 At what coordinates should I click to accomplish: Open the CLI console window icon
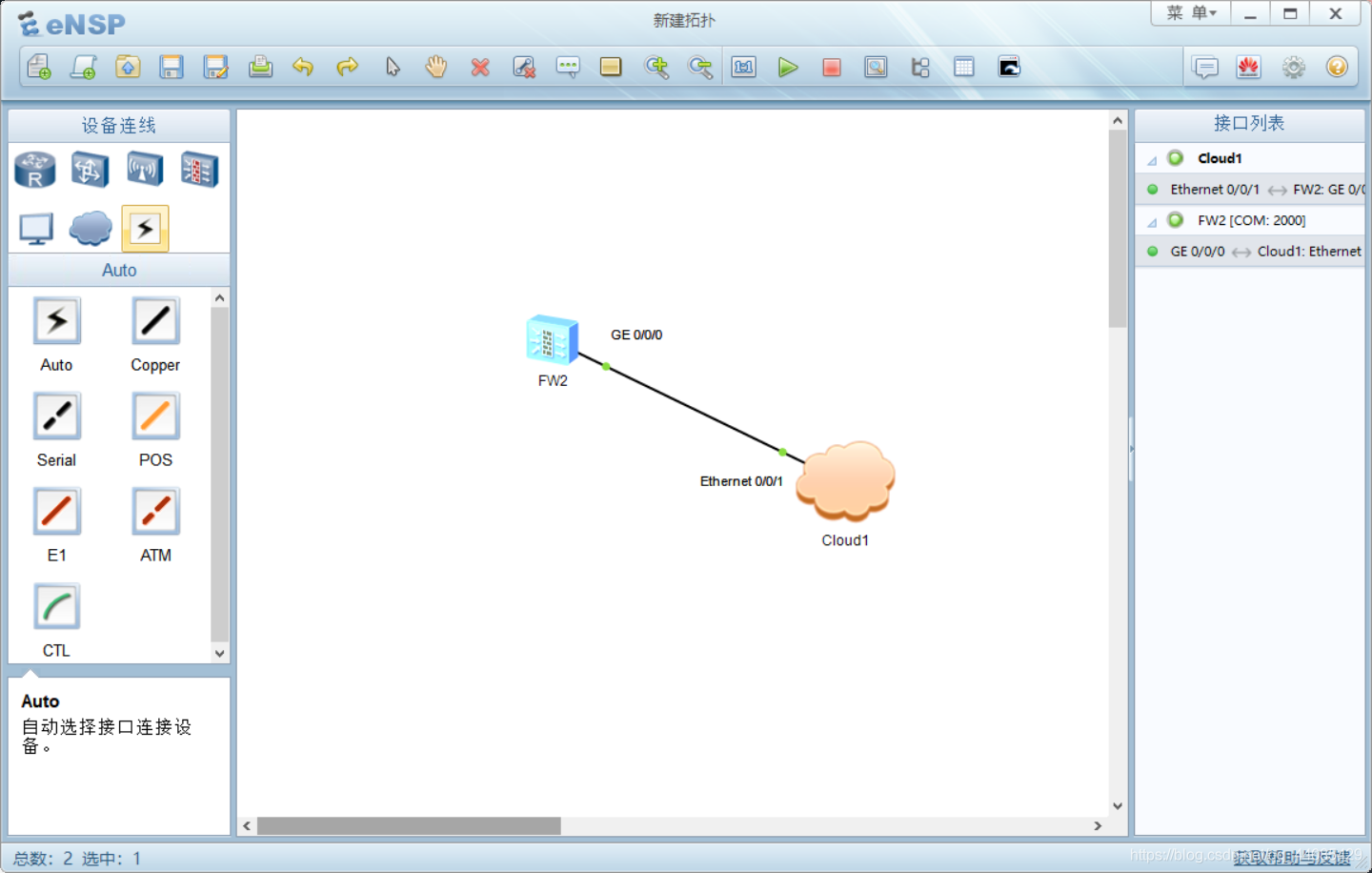coord(1009,67)
